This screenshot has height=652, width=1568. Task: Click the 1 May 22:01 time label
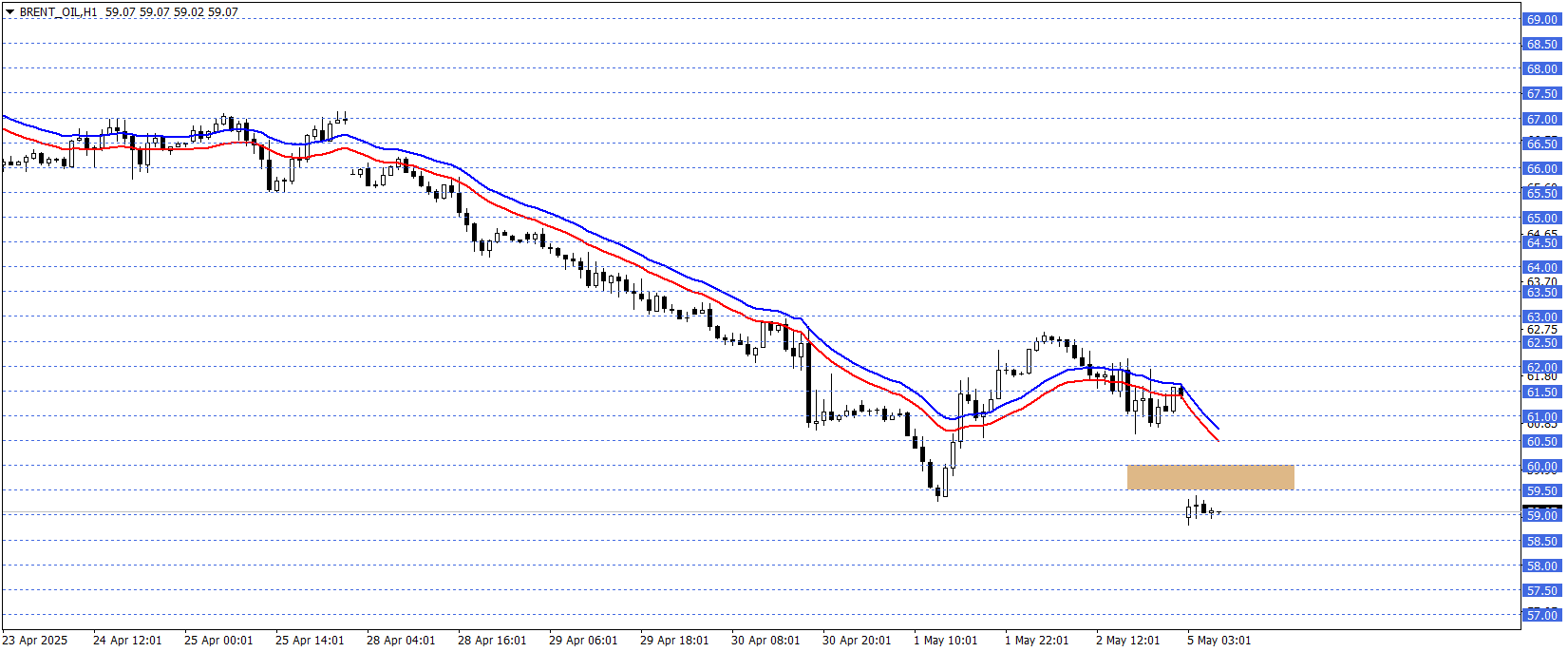(1036, 640)
